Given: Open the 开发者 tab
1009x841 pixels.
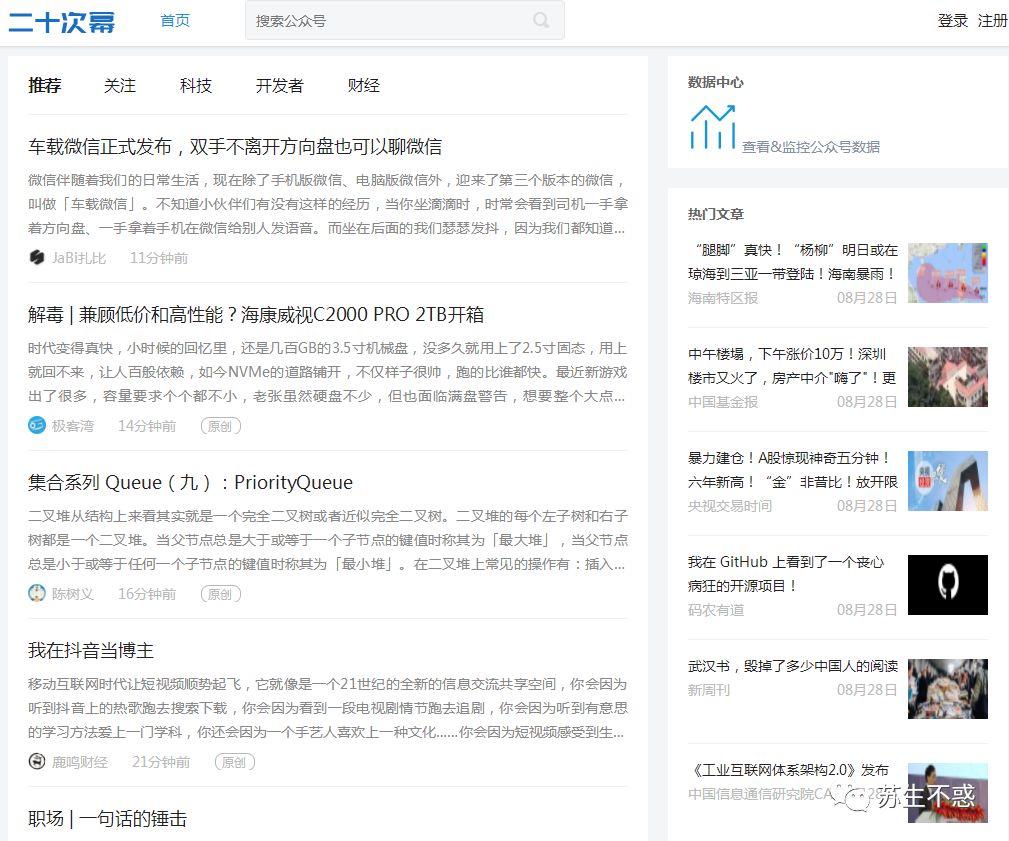Looking at the screenshot, I should 279,85.
